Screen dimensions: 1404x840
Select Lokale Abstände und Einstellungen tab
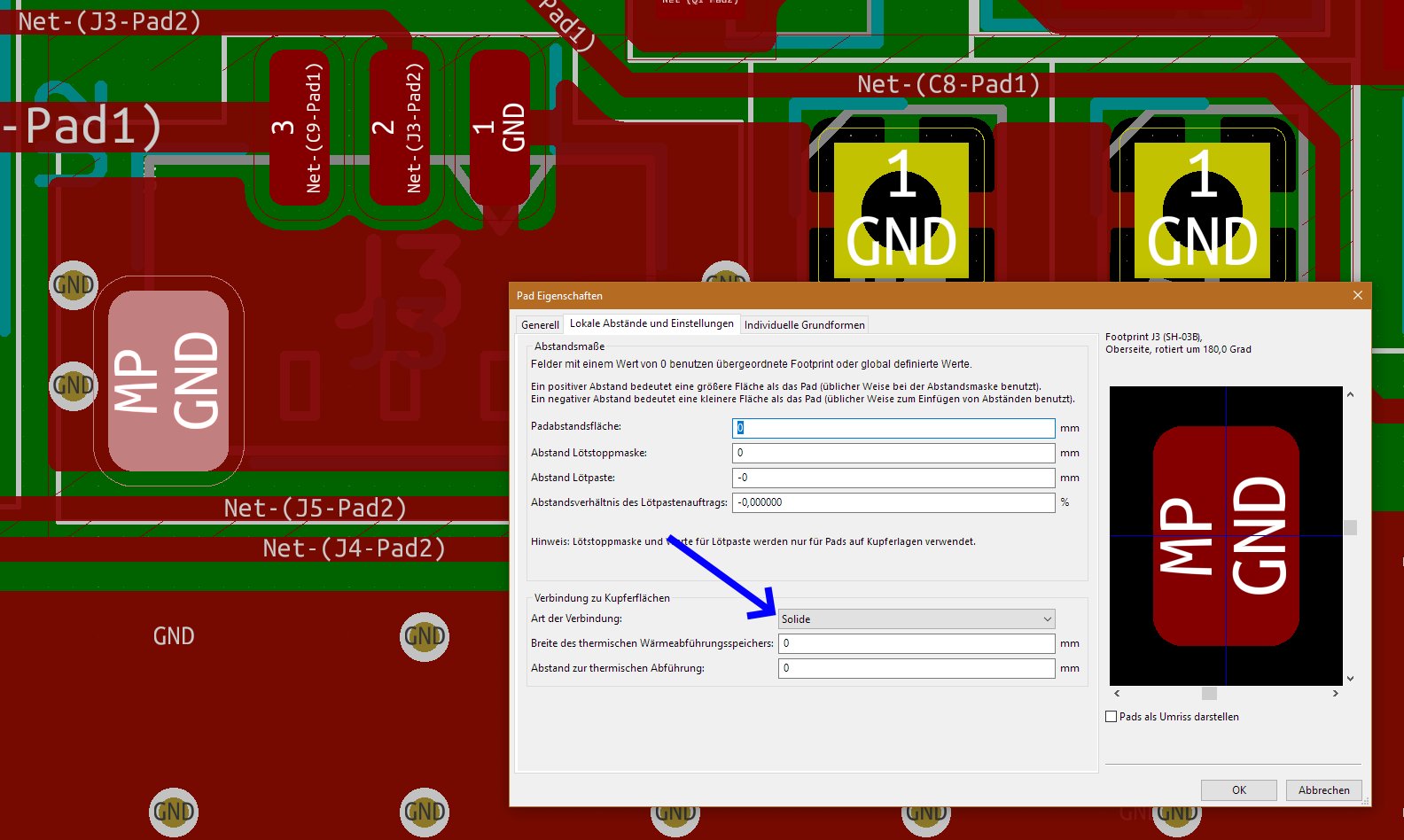[651, 323]
